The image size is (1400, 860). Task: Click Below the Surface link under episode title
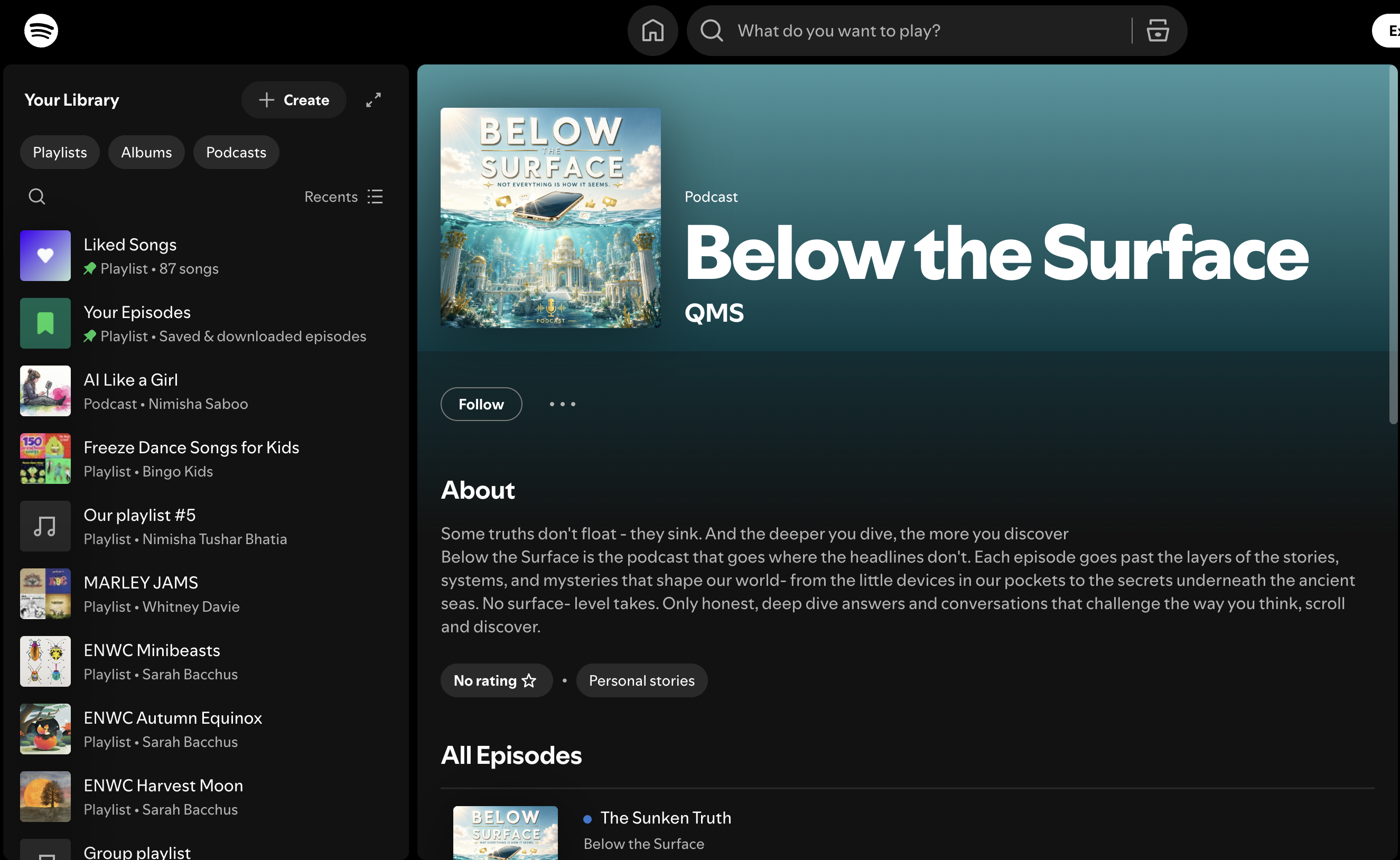coord(643,845)
